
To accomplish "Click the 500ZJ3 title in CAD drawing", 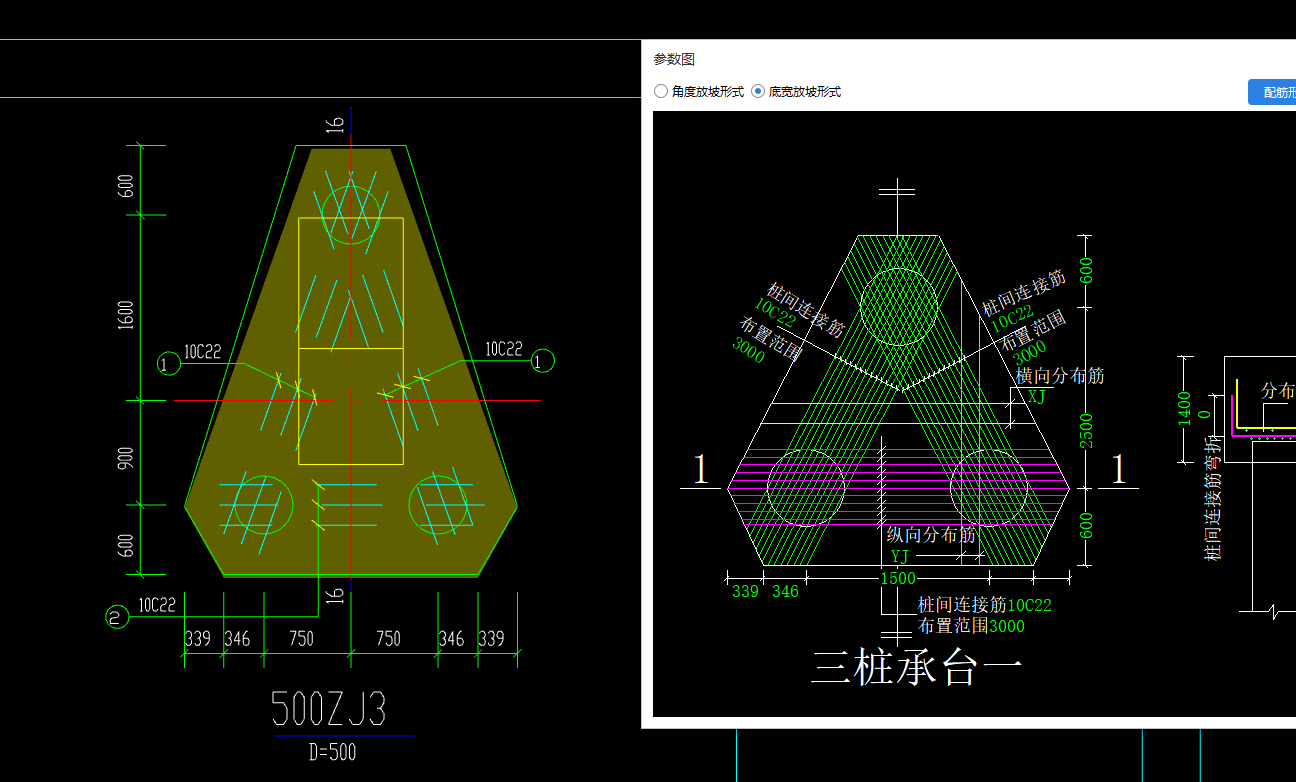I will coord(329,709).
